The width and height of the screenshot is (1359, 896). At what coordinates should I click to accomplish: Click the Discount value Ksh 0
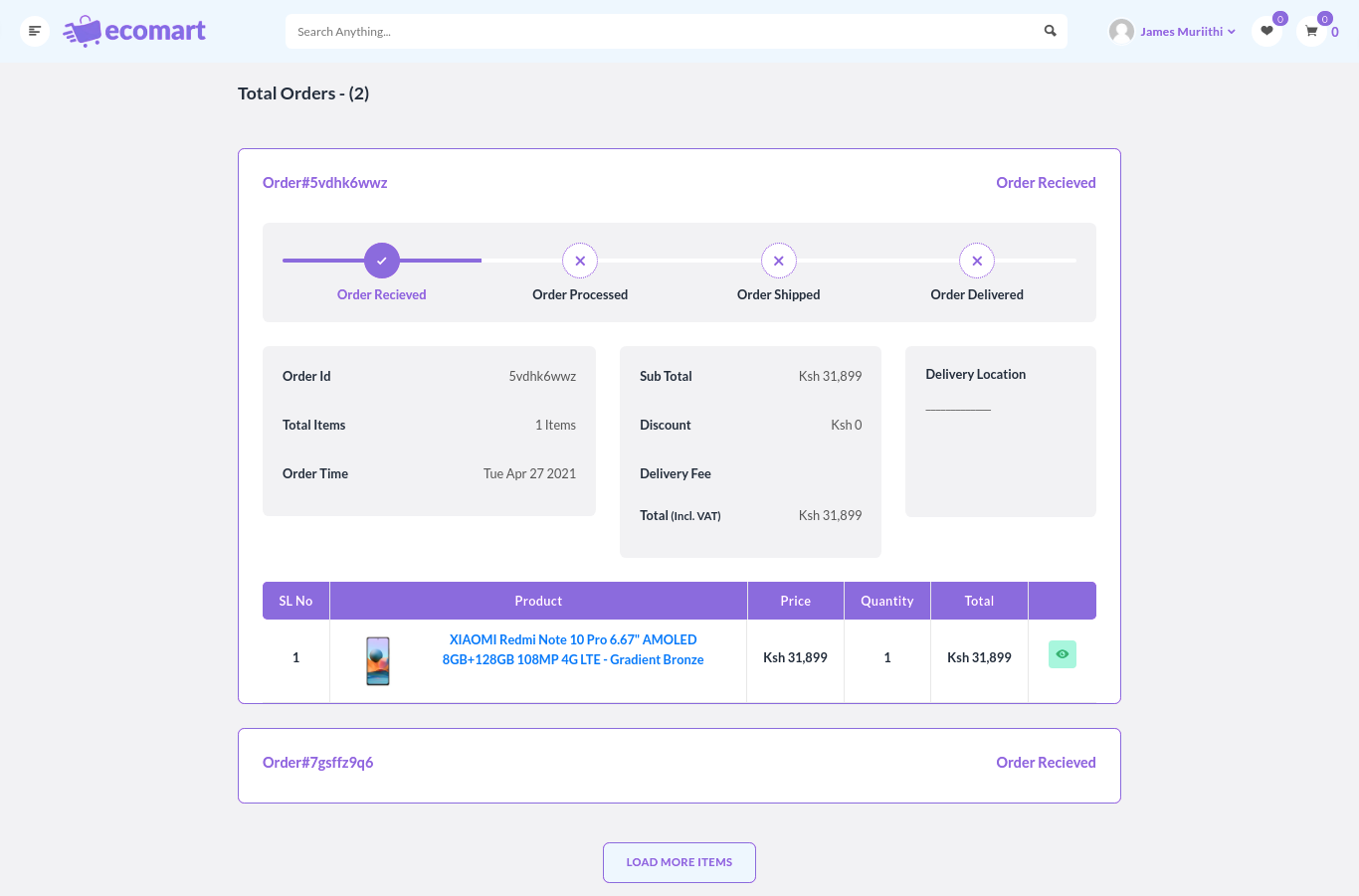847,425
